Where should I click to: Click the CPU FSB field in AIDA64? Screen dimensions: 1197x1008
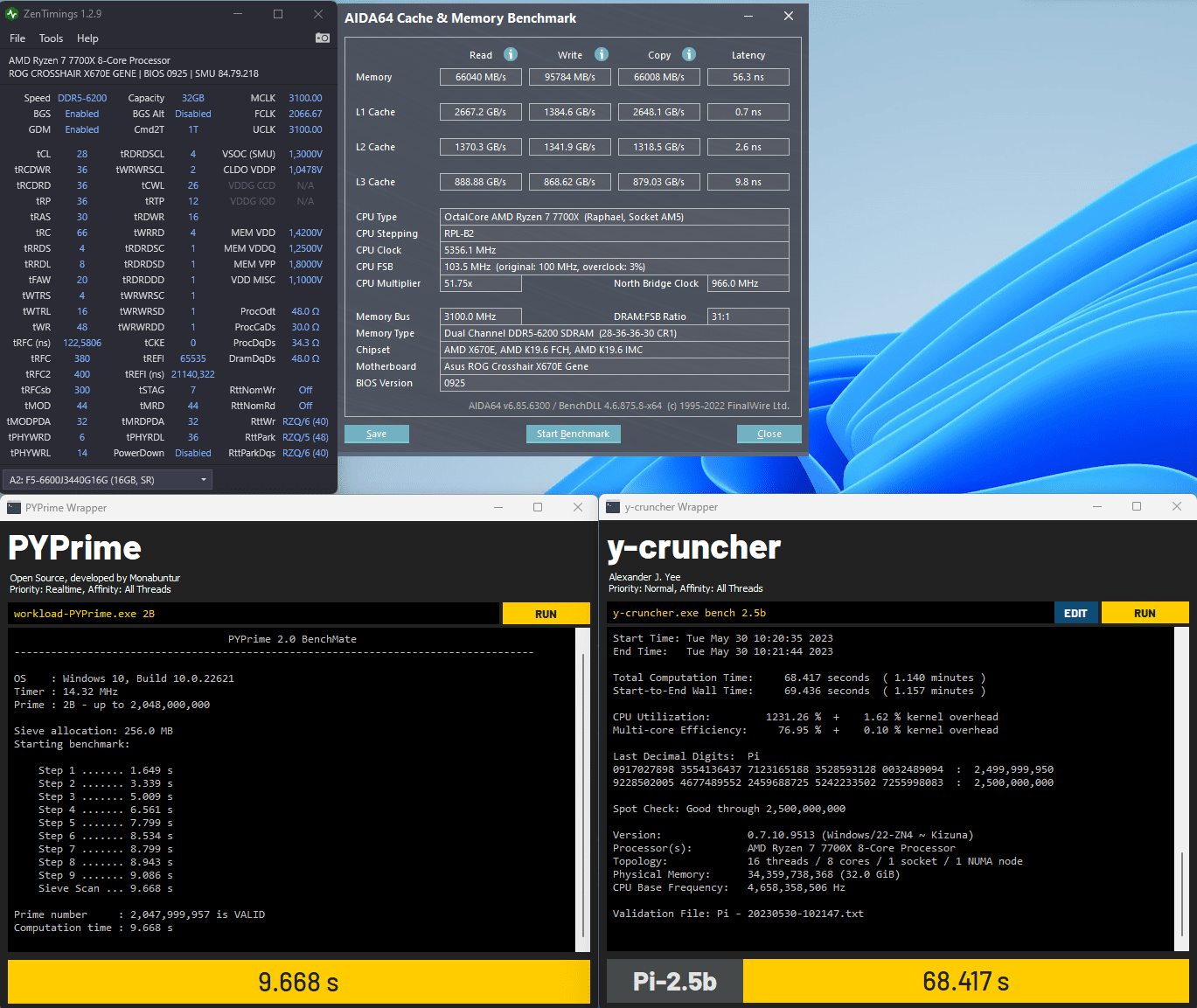[615, 267]
